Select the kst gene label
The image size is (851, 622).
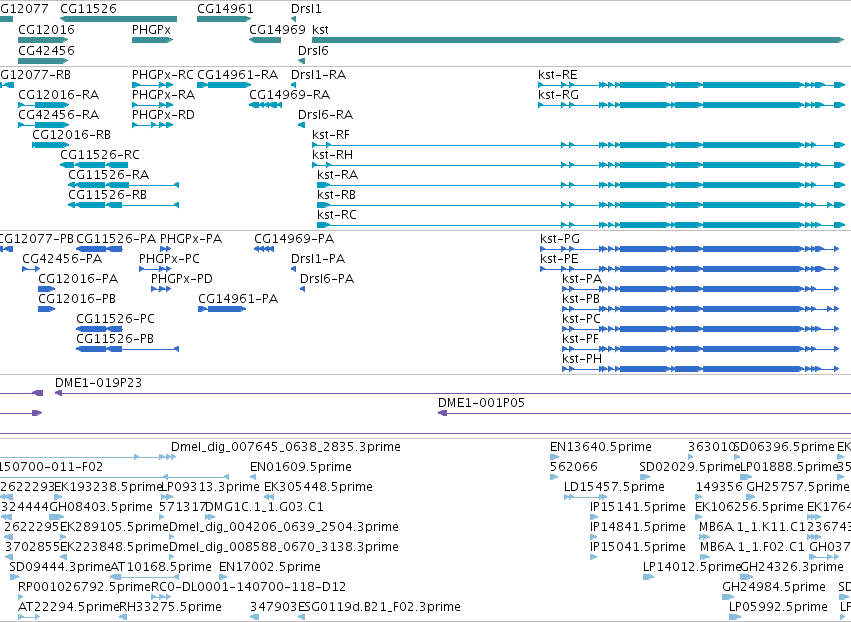click(x=320, y=30)
